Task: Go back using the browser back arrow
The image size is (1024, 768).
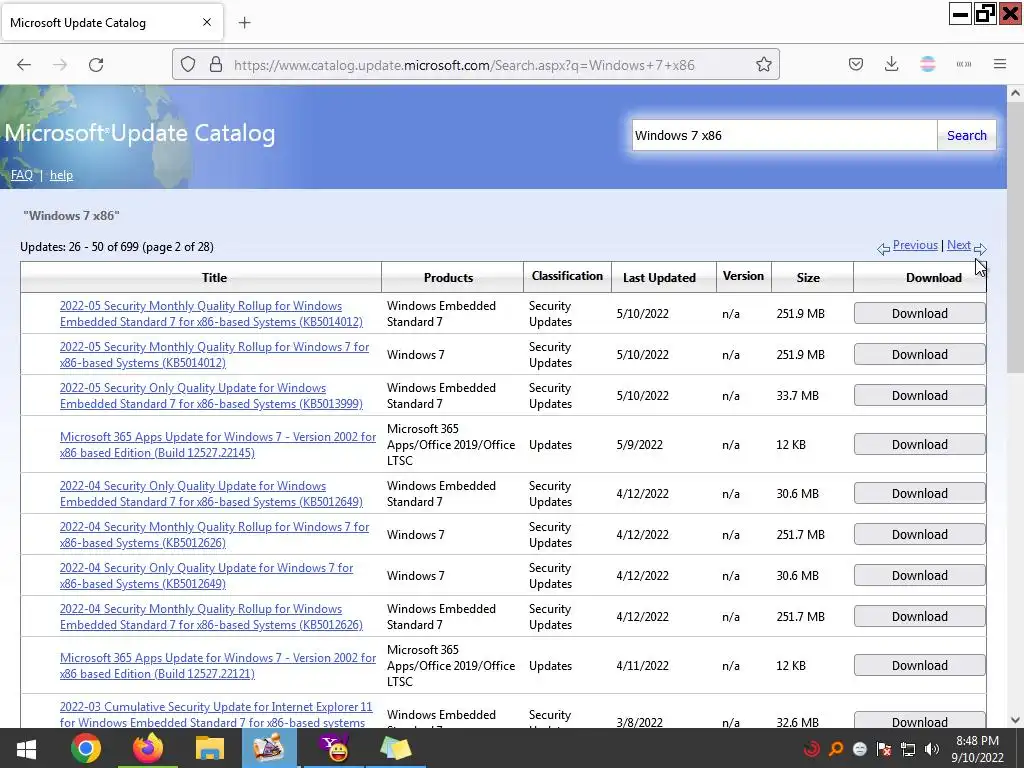Action: tap(24, 65)
